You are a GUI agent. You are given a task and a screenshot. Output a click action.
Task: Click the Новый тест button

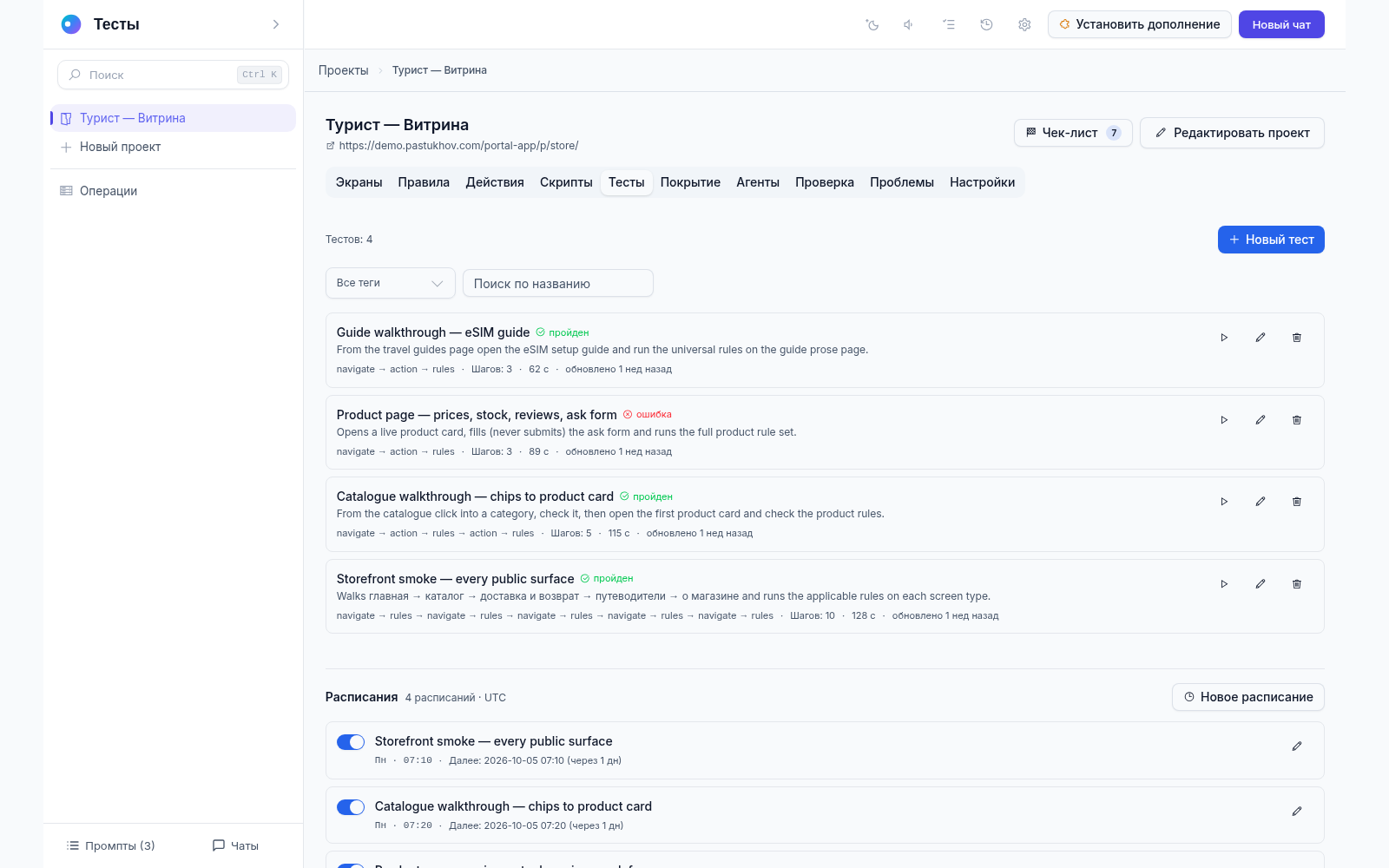tap(1271, 240)
